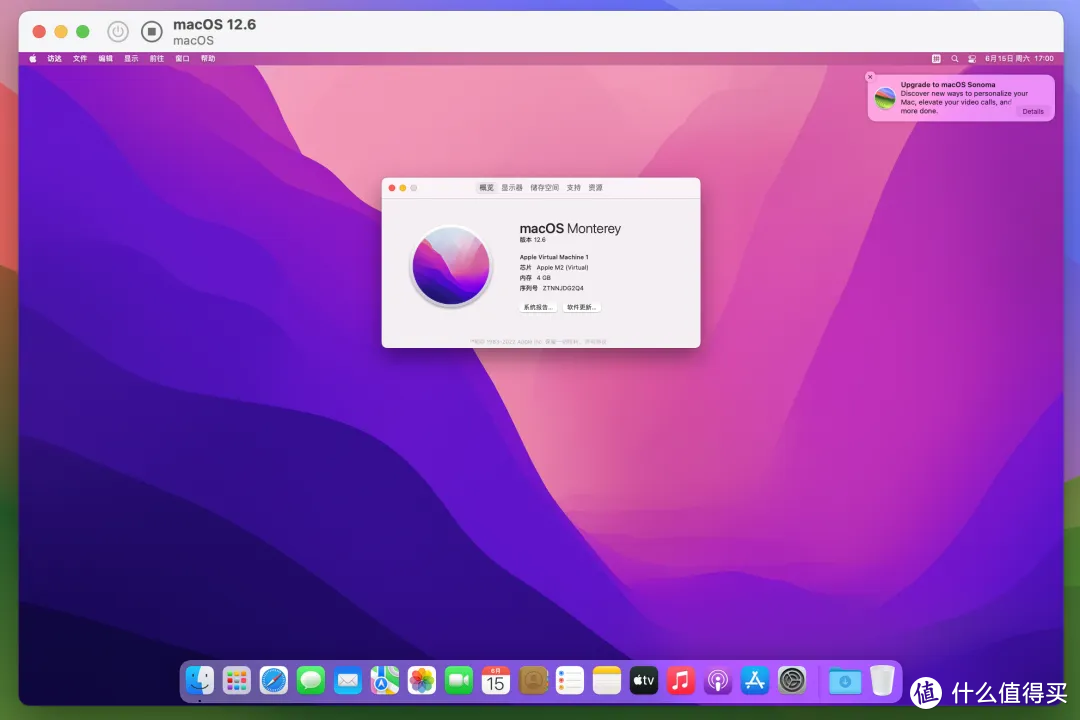Launch Safari from the Dock

273,681
